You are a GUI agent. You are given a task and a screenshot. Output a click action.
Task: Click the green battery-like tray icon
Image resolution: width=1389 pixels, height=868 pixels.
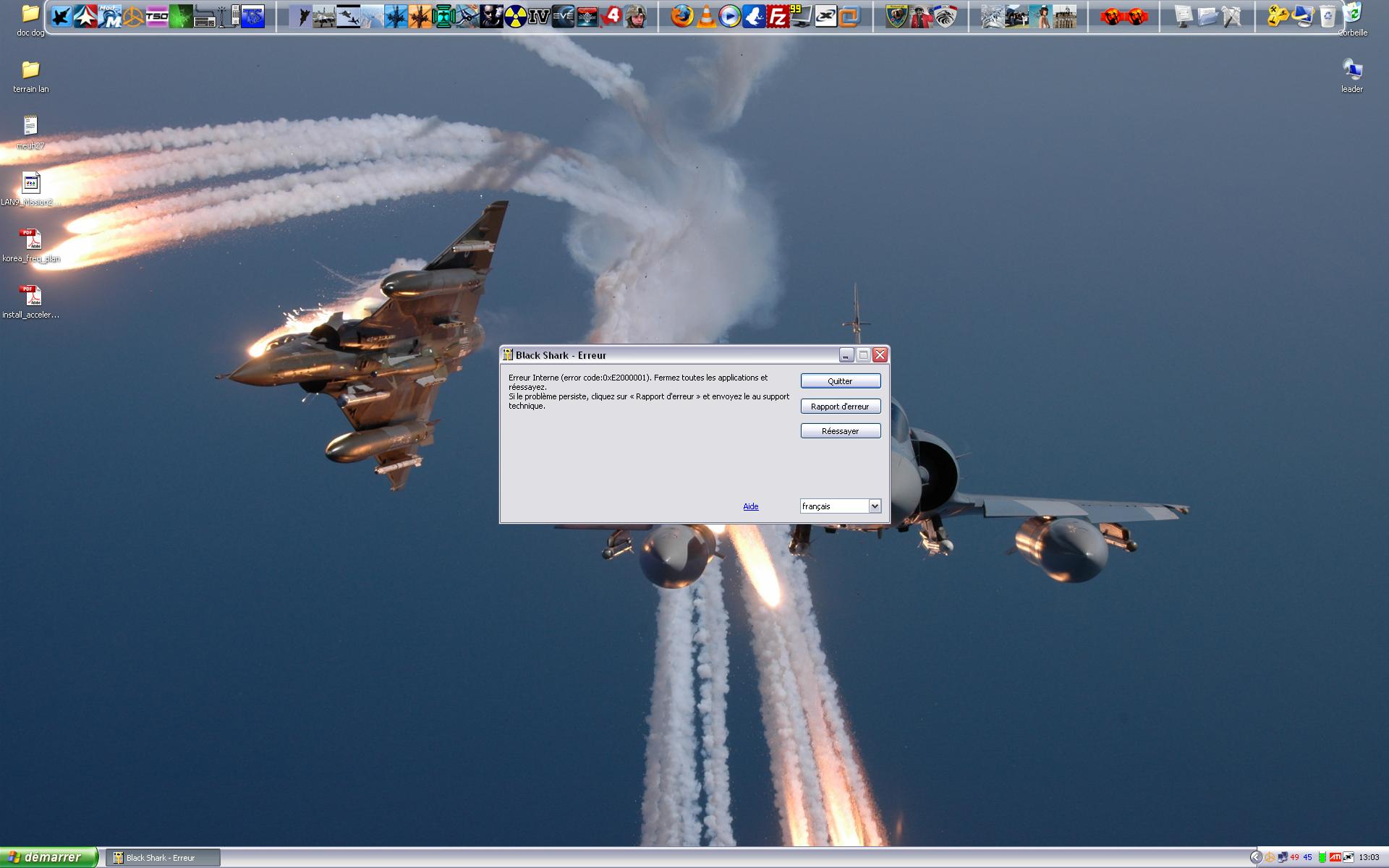click(x=1322, y=858)
